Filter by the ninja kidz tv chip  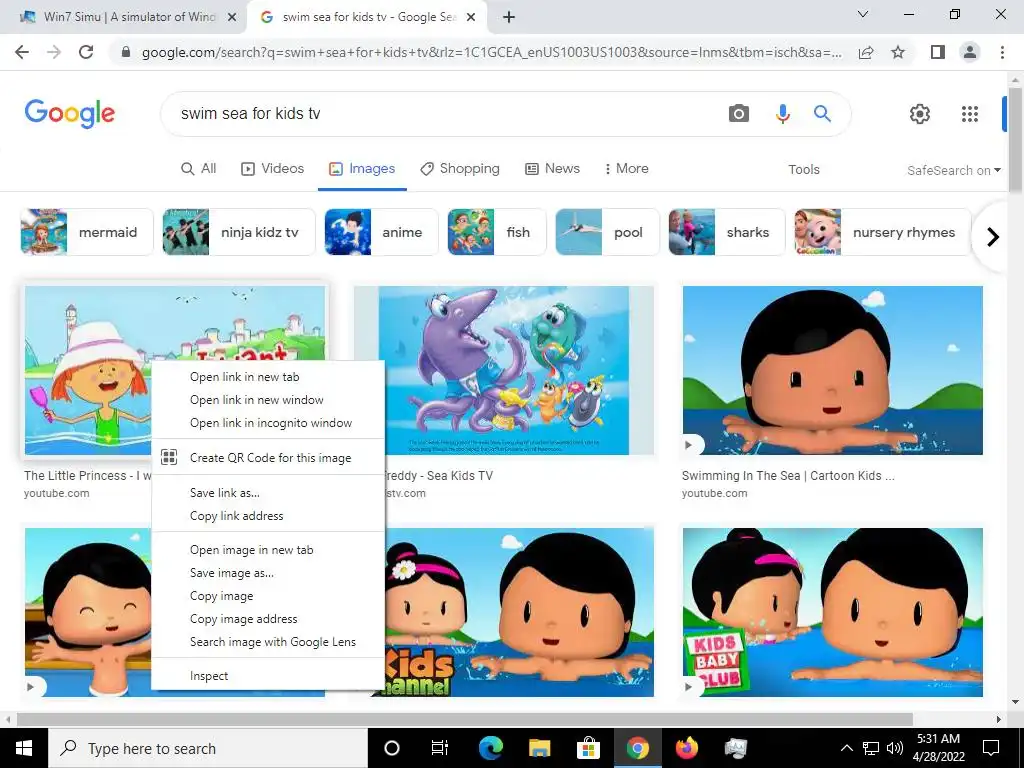(238, 232)
